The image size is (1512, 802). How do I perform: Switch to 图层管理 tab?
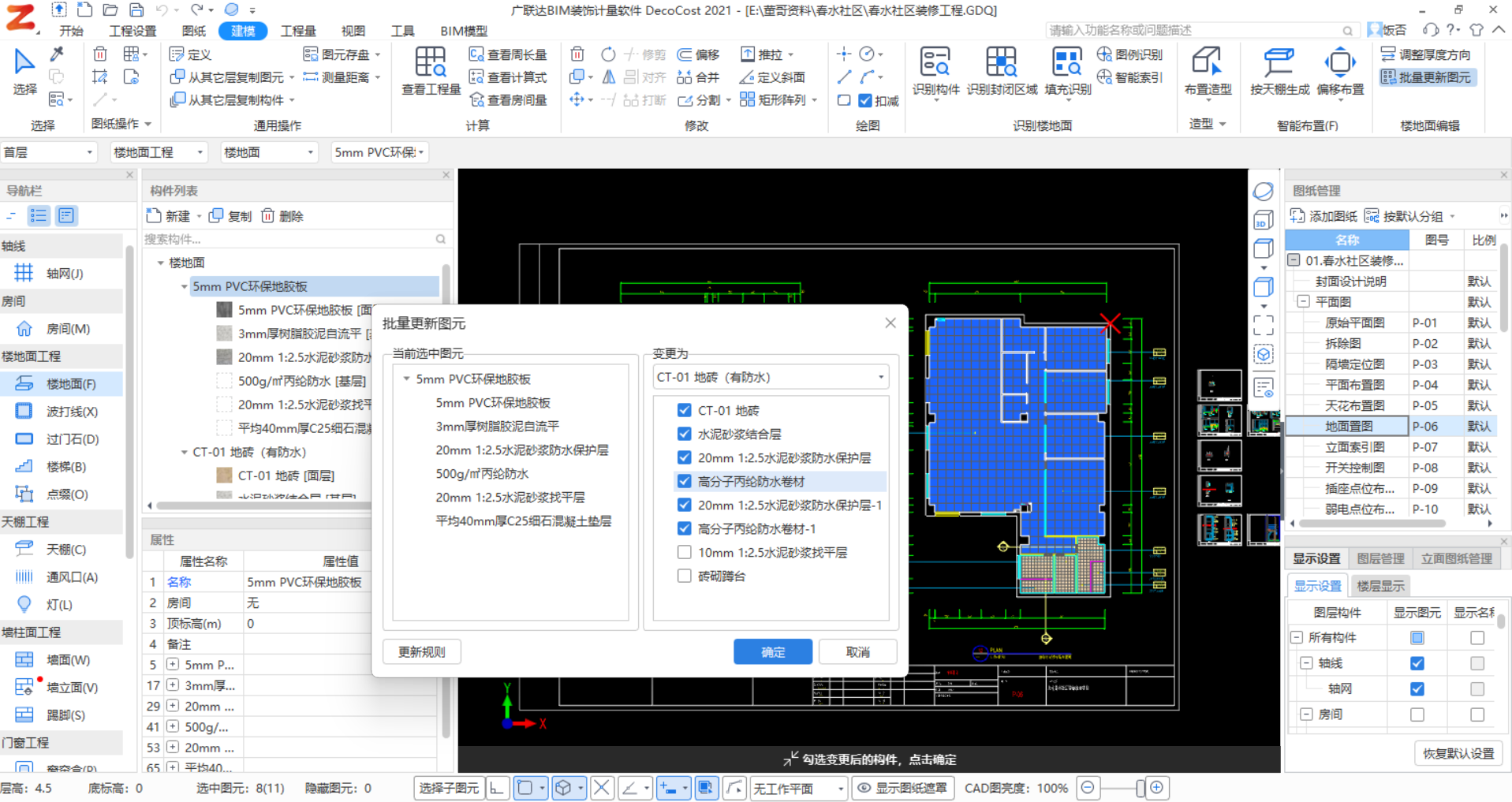[x=1380, y=558]
